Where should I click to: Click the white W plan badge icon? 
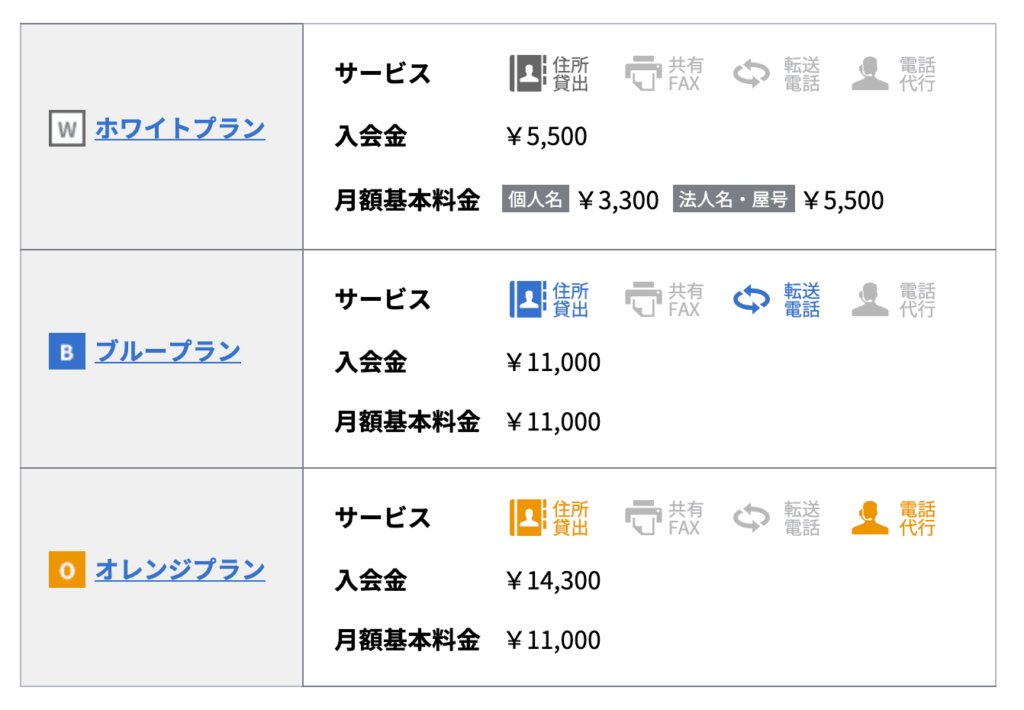tap(67, 128)
